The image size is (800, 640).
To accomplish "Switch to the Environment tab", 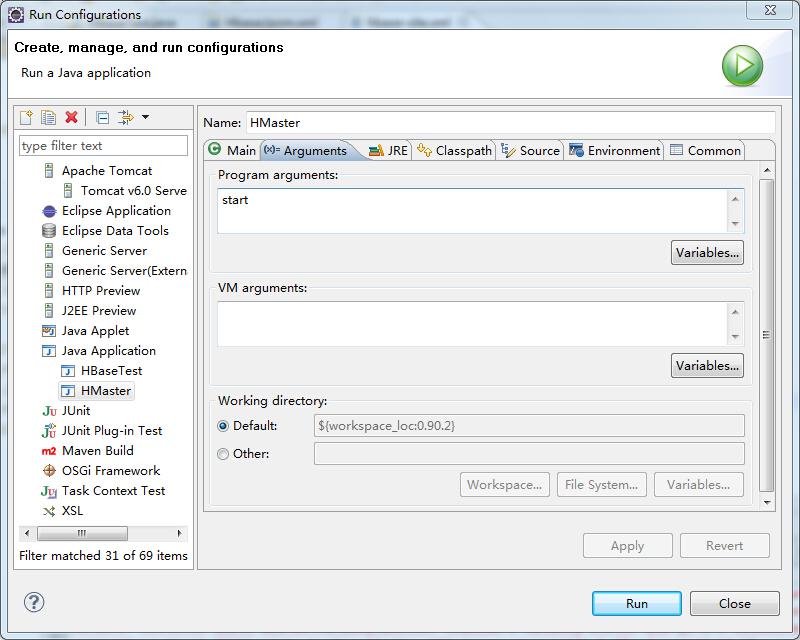I will click(x=615, y=150).
